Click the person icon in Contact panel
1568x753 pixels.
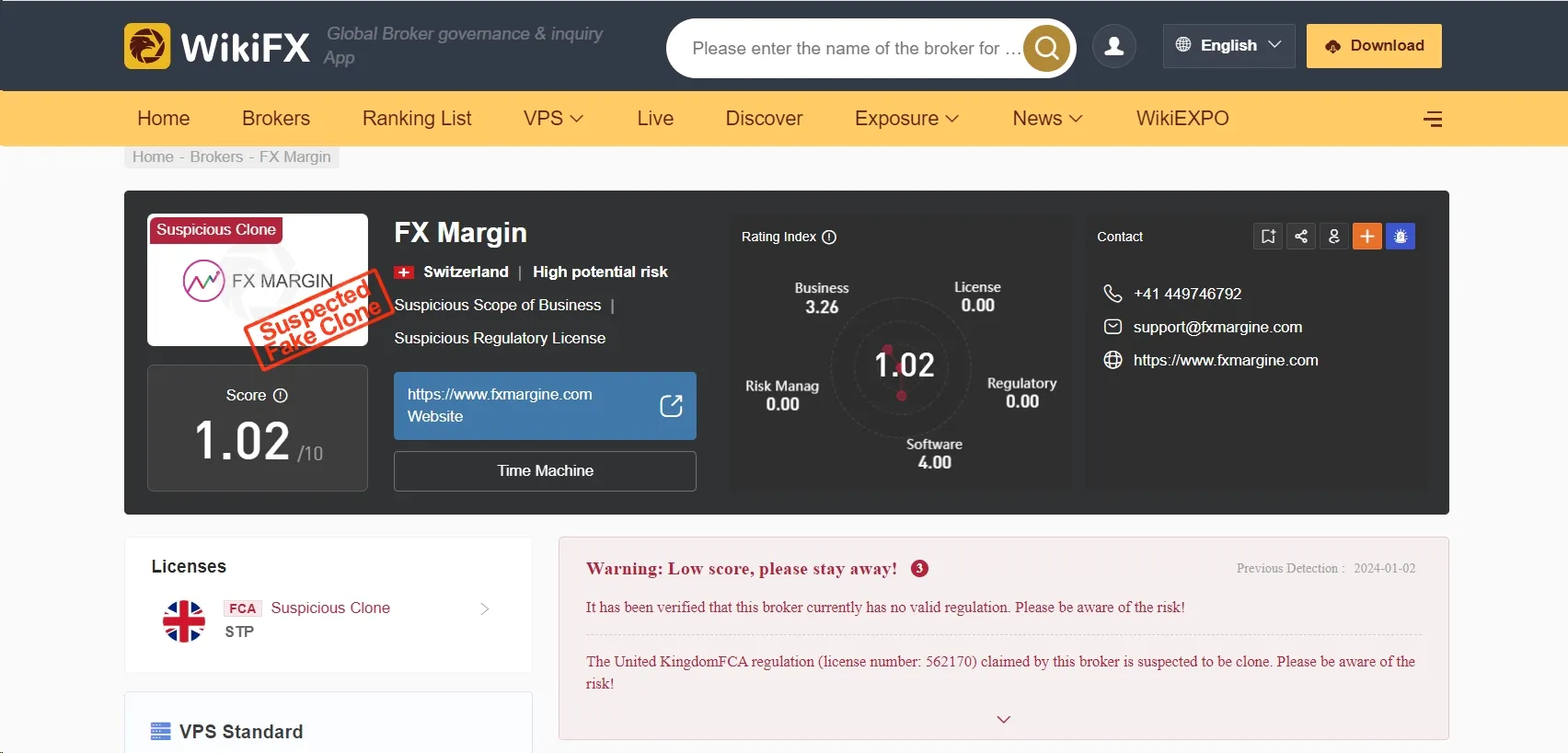click(1334, 237)
